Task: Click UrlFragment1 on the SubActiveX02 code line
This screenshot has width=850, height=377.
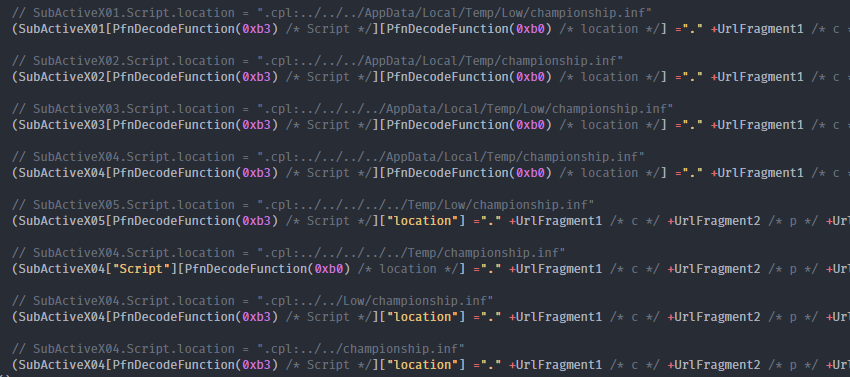Action: click(760, 76)
